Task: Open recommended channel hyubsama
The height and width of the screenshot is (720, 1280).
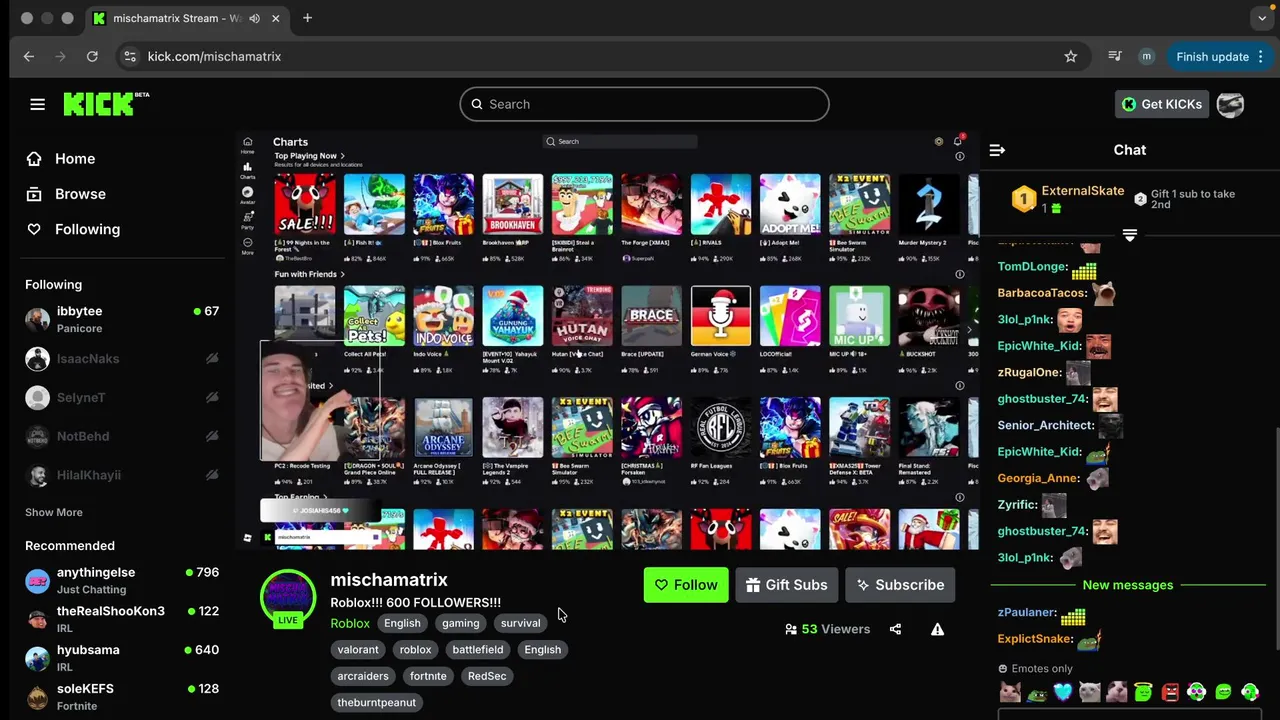Action: click(x=122, y=658)
